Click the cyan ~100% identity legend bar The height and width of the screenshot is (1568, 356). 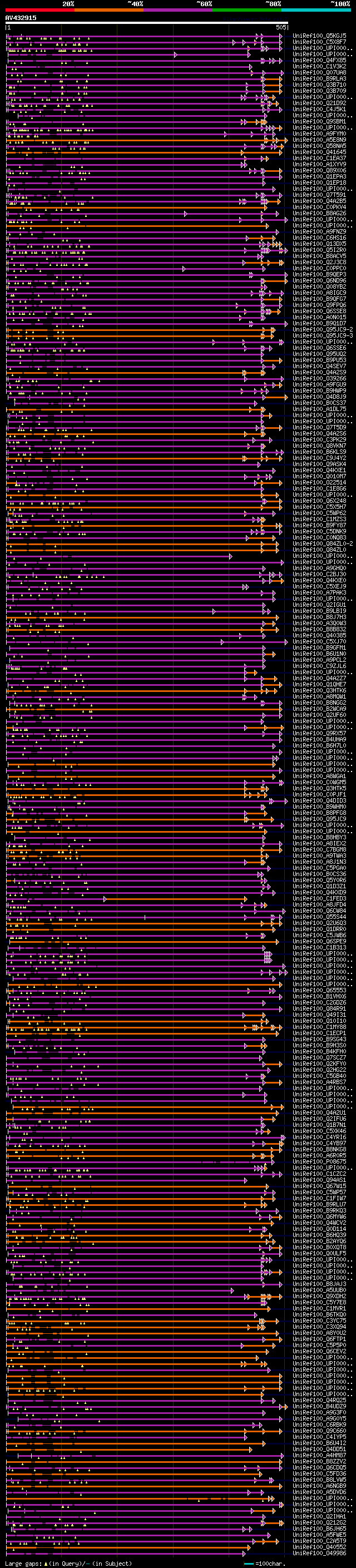316,10
